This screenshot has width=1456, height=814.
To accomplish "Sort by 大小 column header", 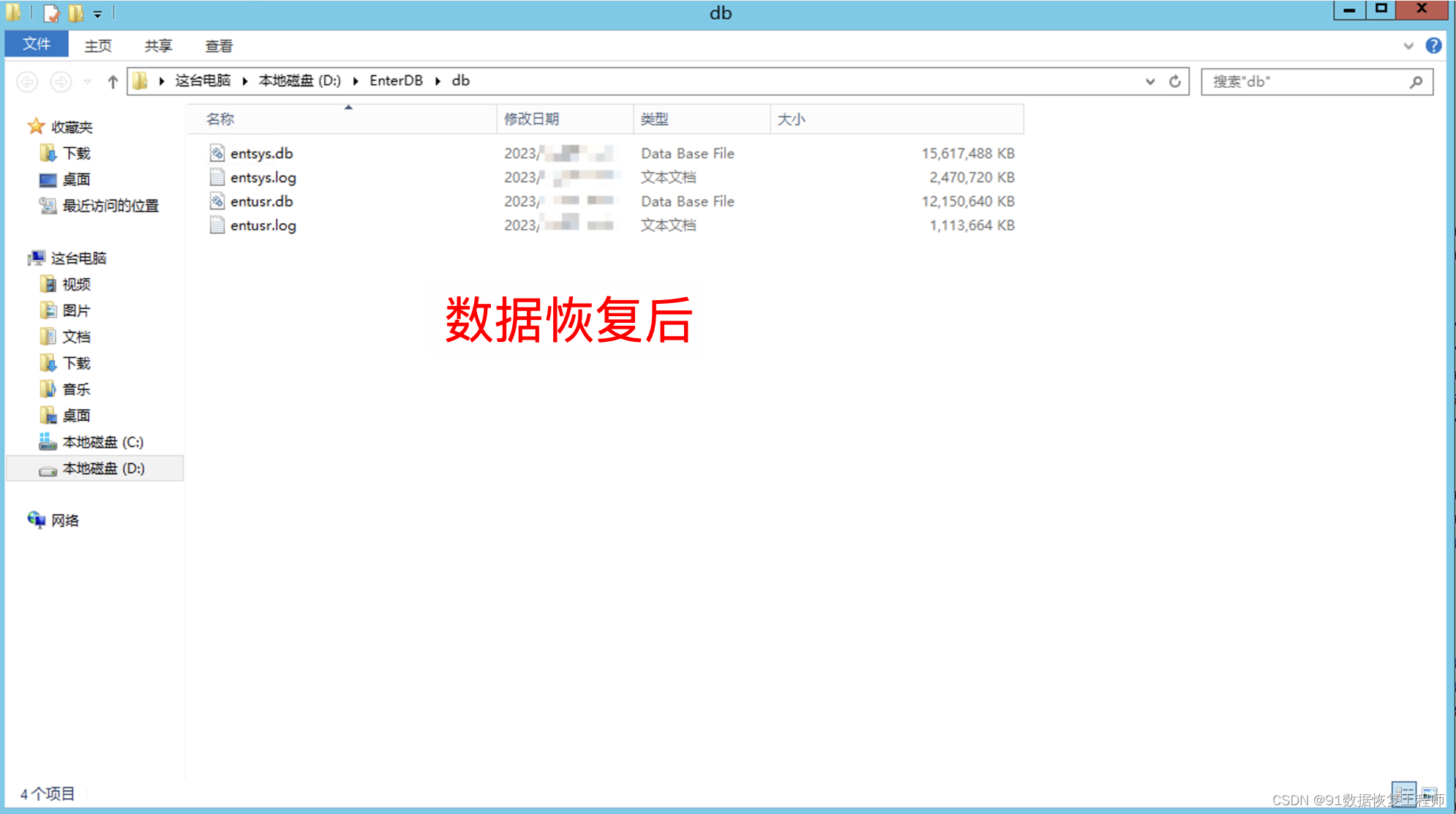I will coord(897,119).
